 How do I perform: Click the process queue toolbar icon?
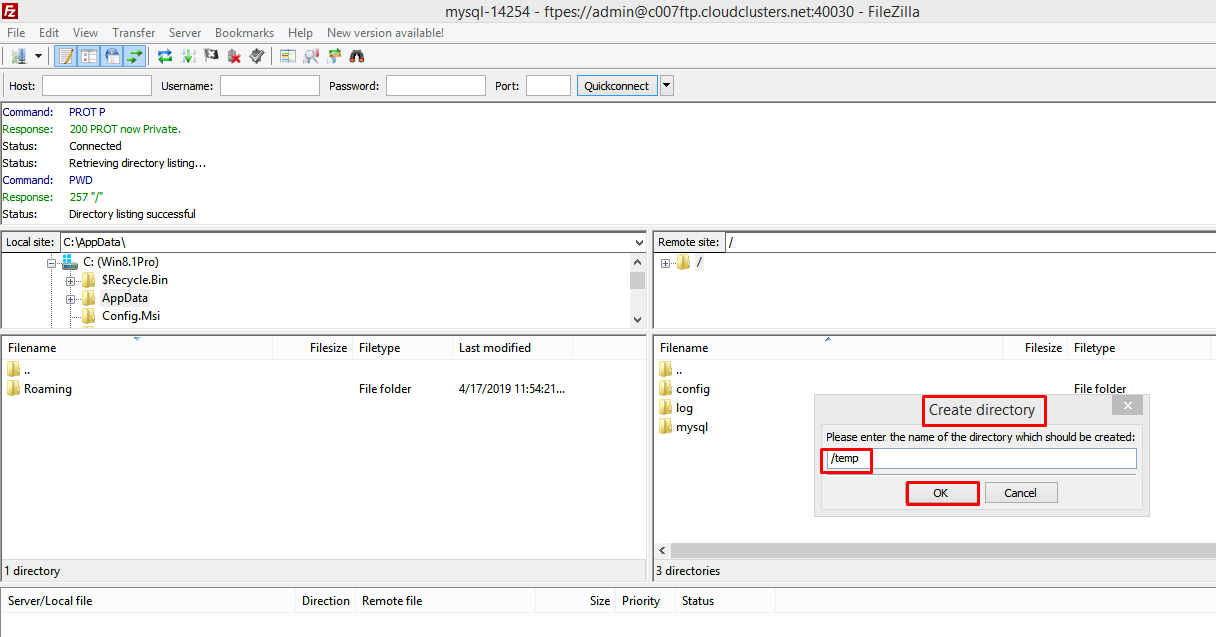pos(188,56)
